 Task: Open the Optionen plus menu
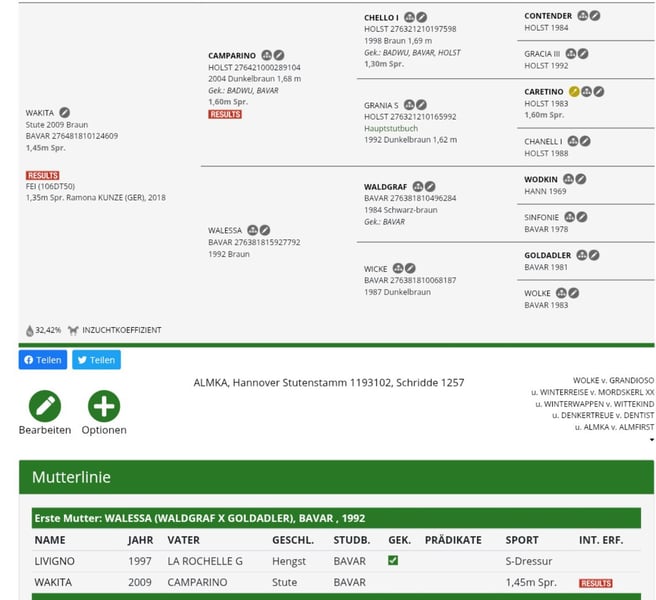click(104, 406)
